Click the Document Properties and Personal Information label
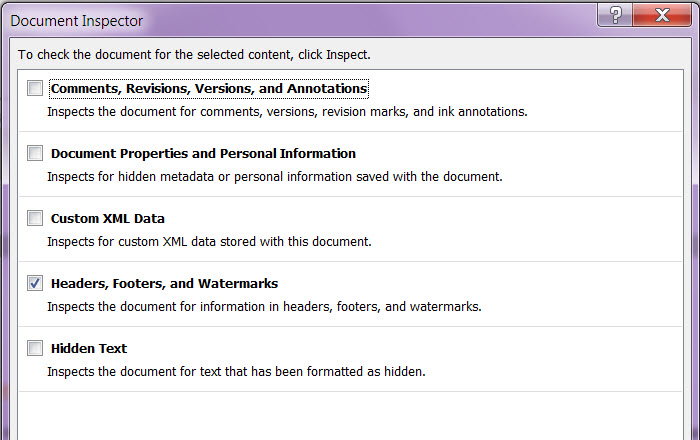Viewport: 700px width, 440px height. click(203, 154)
